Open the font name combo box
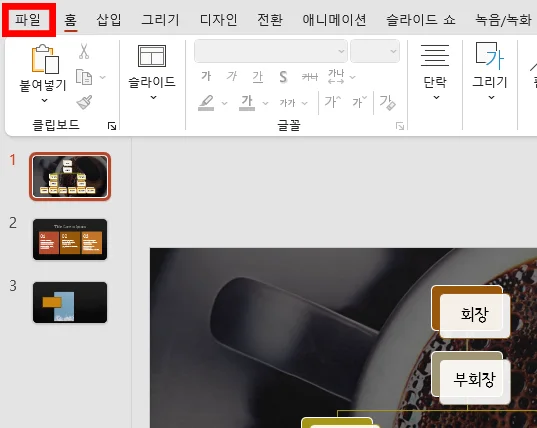 tap(271, 51)
